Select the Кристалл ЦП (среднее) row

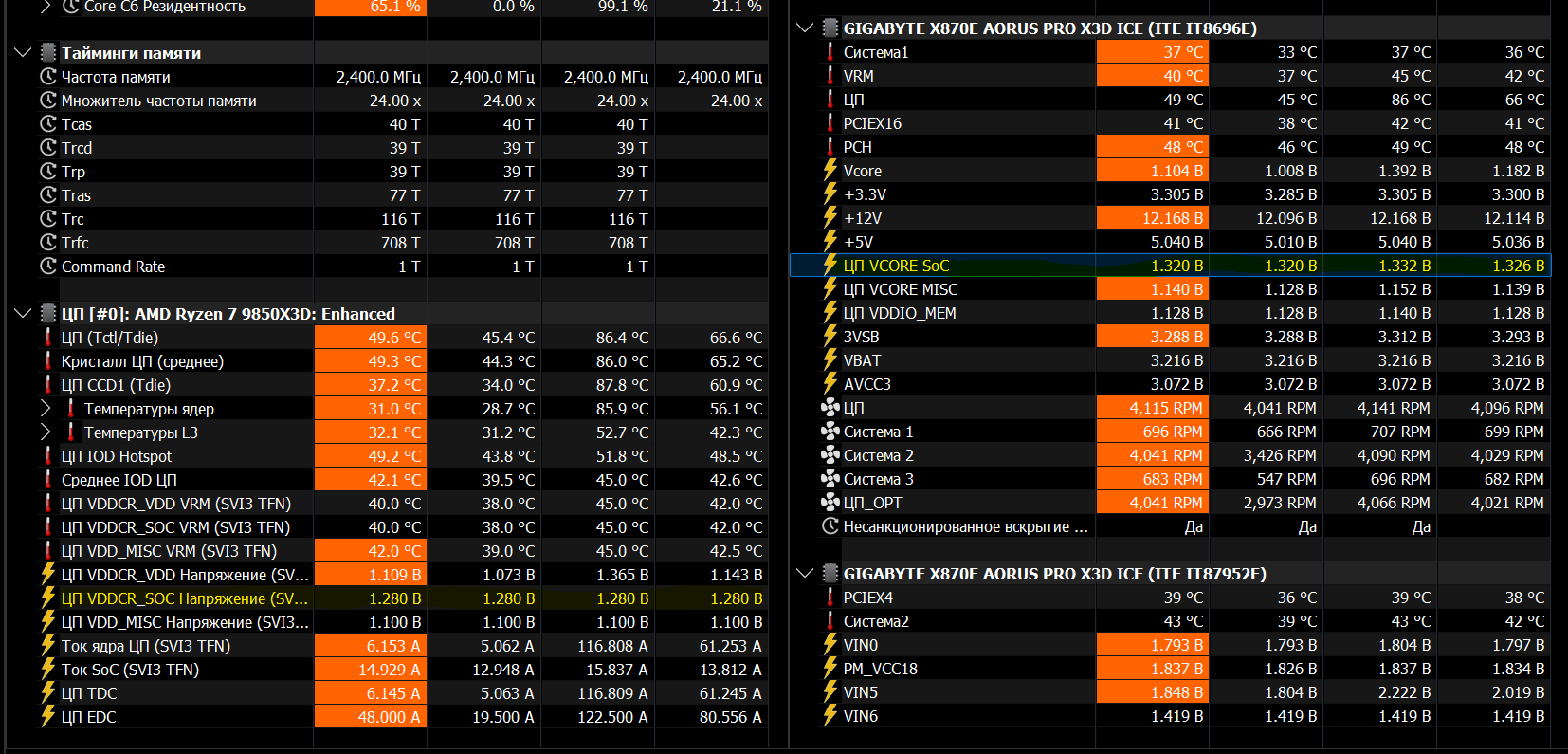(402, 361)
